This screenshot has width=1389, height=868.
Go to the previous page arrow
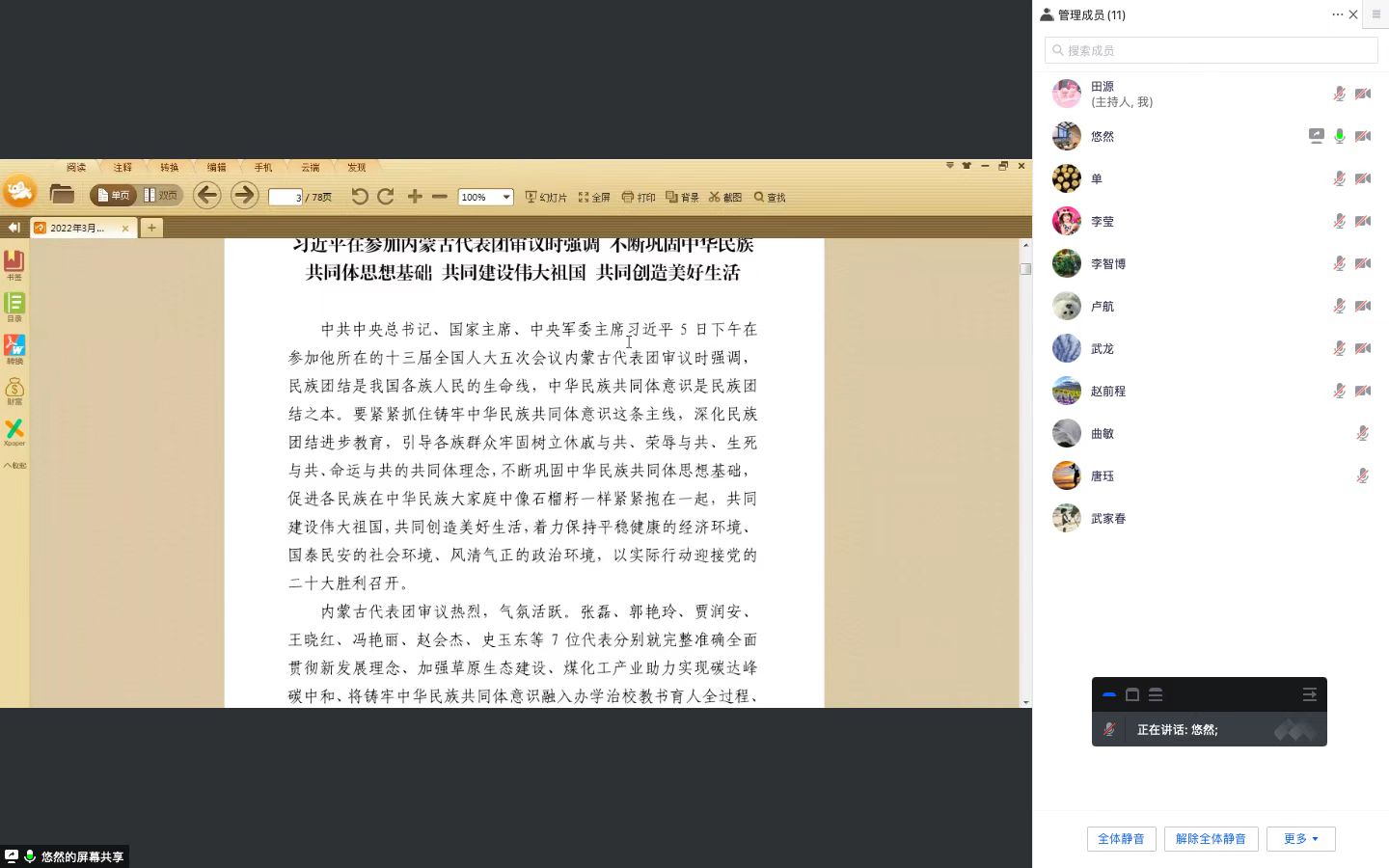206,196
